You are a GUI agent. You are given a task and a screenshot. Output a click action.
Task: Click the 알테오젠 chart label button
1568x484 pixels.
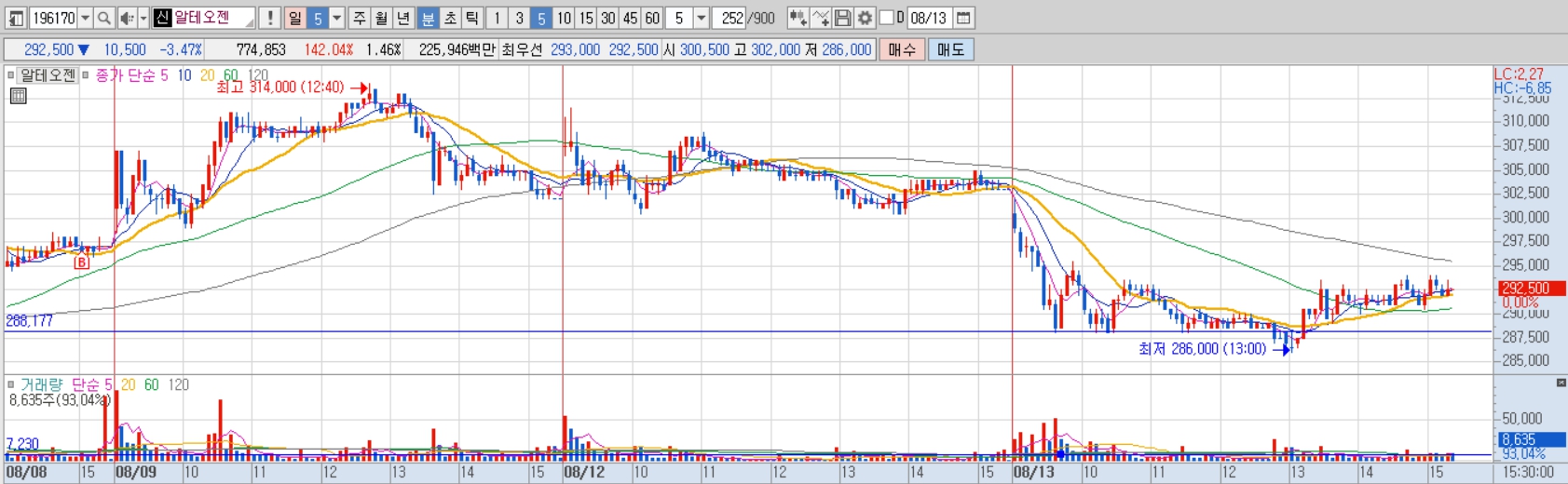(x=48, y=75)
